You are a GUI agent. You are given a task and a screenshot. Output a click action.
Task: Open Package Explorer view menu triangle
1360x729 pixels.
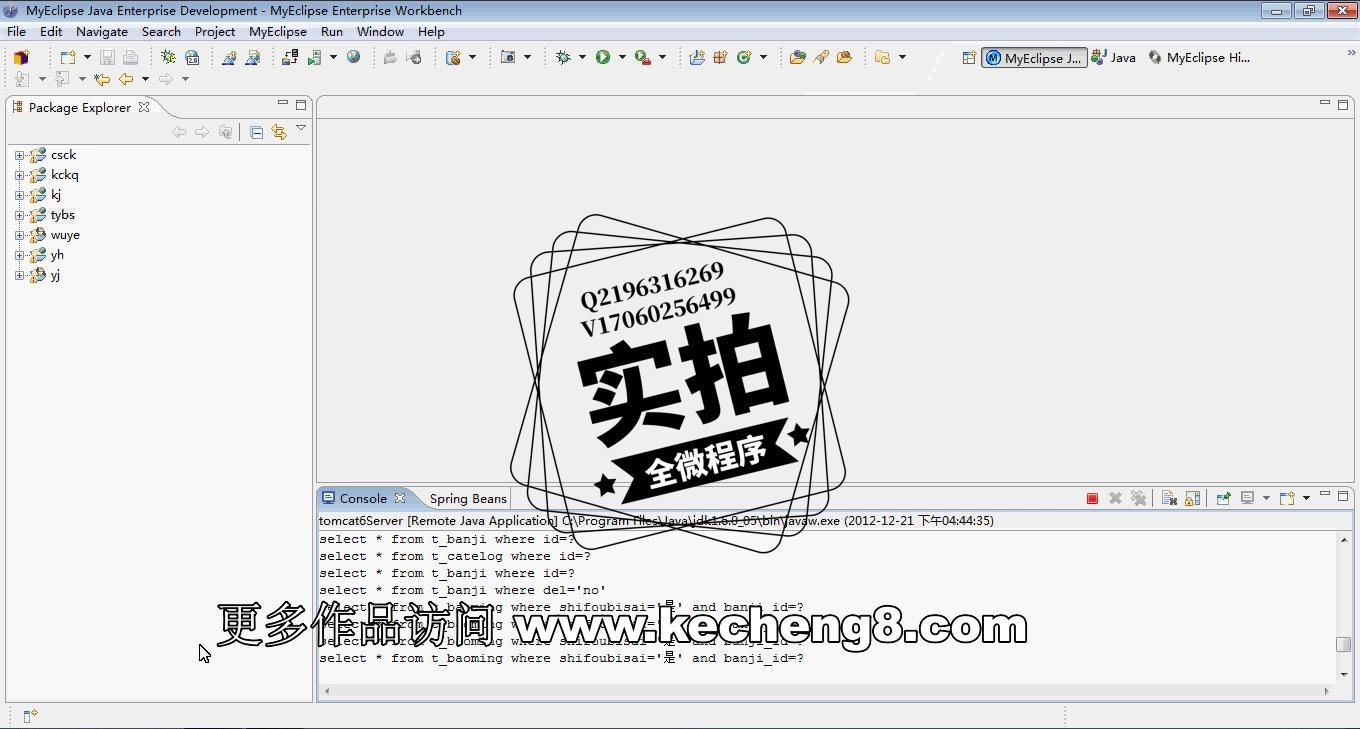click(x=300, y=129)
